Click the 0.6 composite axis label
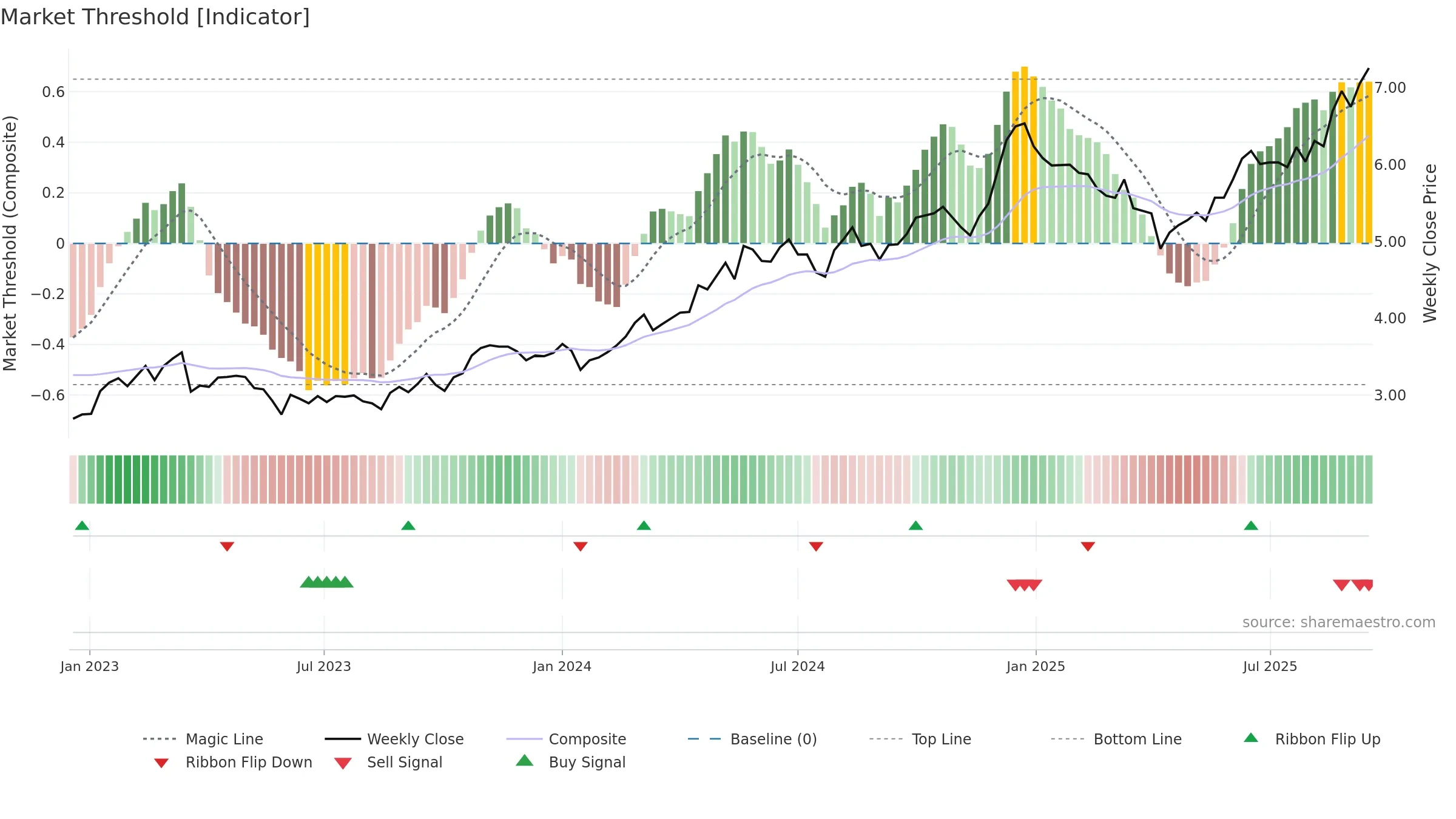The width and height of the screenshot is (1456, 819). point(53,92)
